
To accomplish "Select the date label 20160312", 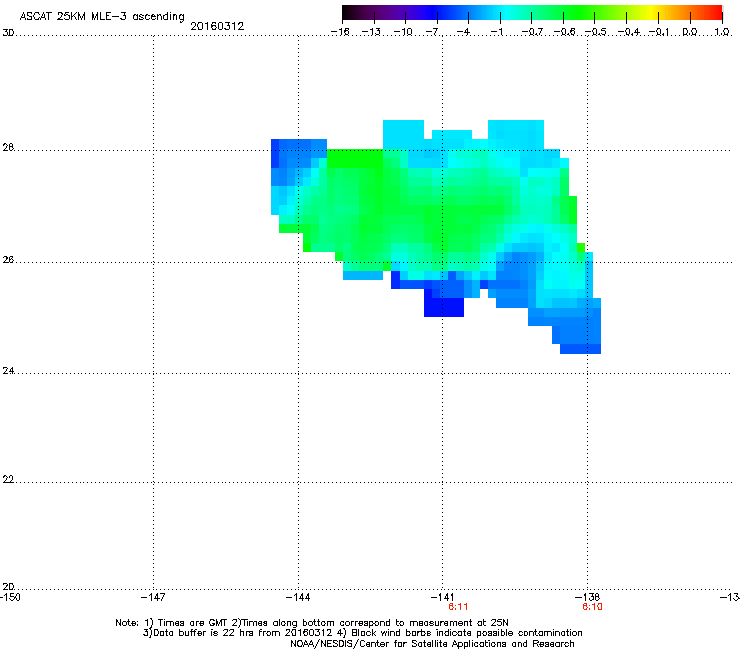I will 217,26.
